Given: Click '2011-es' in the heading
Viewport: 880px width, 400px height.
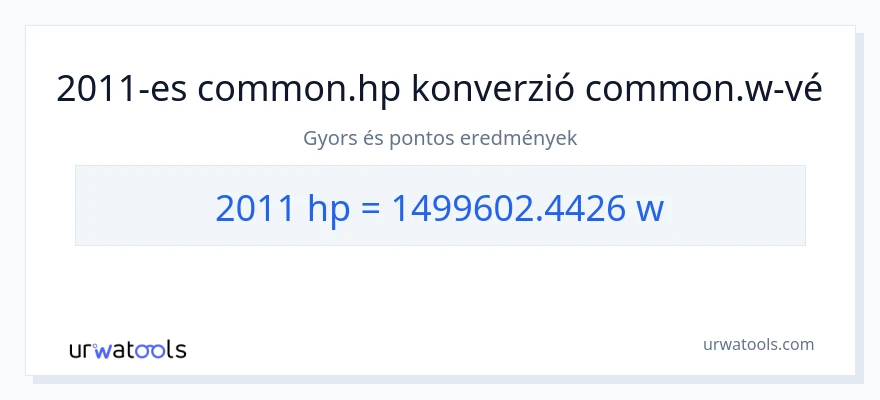Looking at the screenshot, I should click(x=122, y=89).
